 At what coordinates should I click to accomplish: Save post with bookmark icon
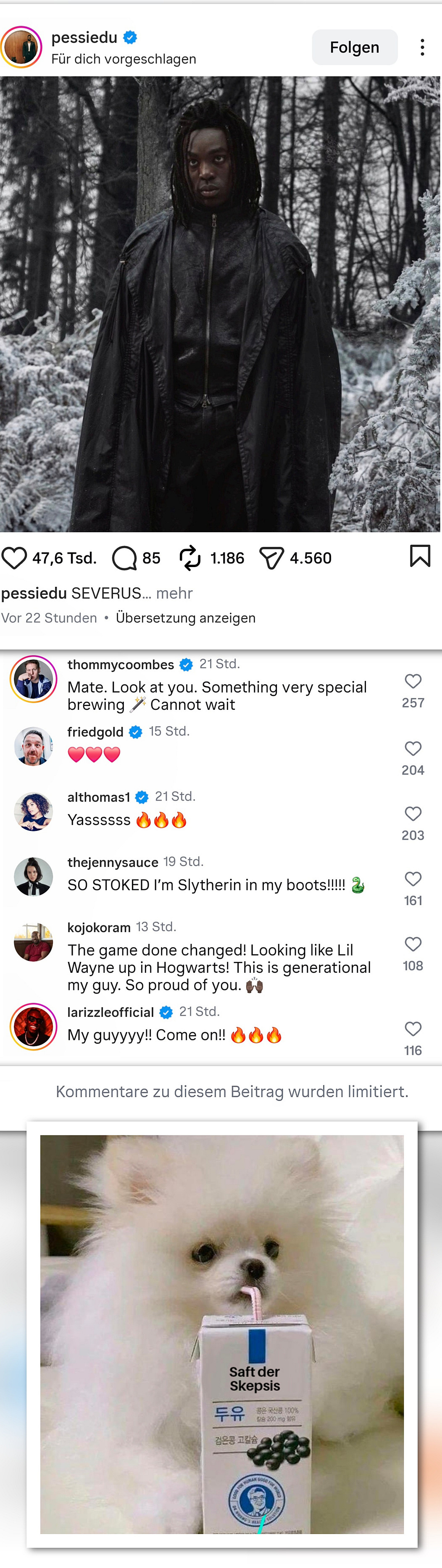click(x=420, y=556)
